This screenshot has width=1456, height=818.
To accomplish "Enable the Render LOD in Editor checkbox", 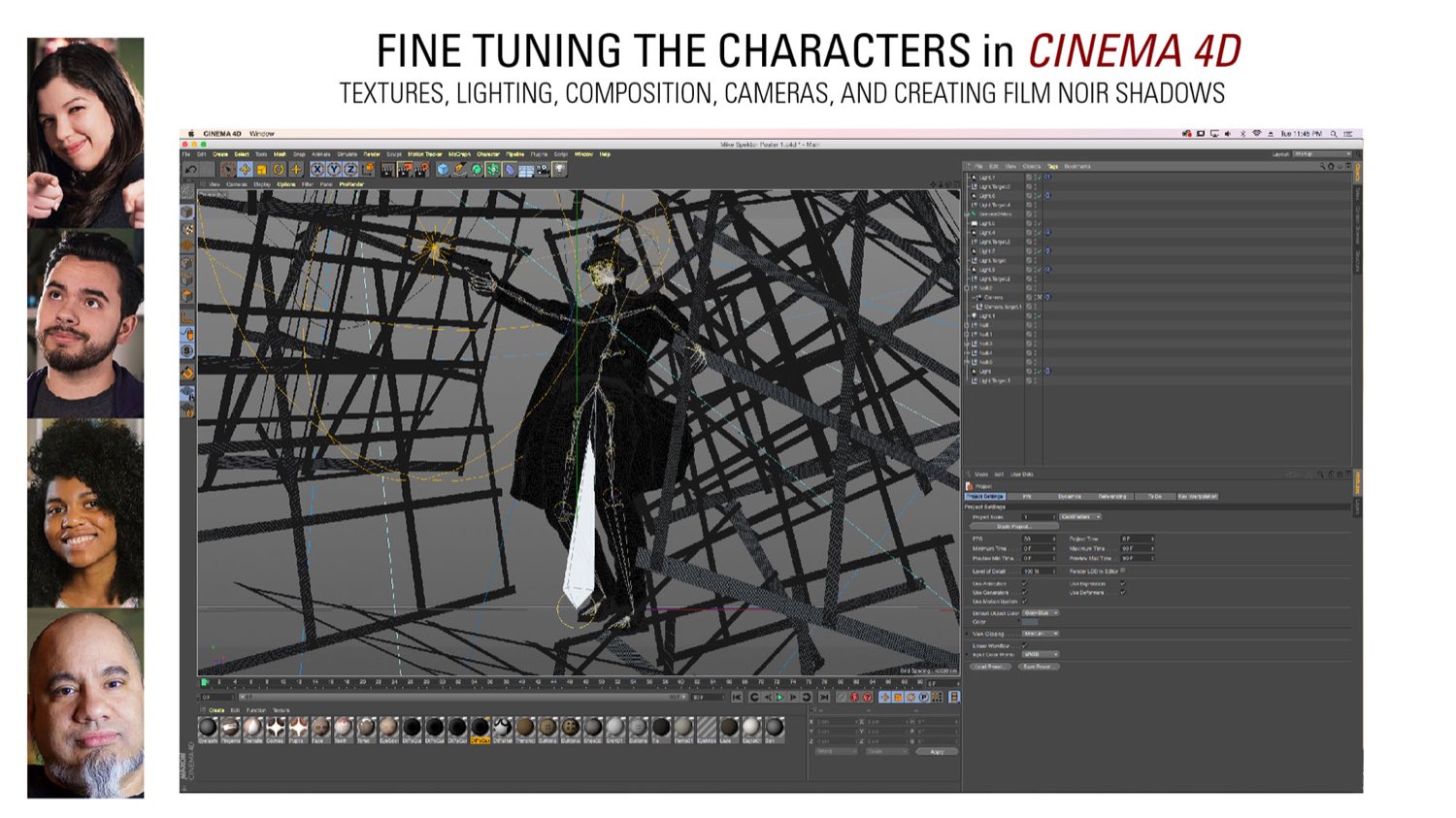I will [x=1123, y=572].
